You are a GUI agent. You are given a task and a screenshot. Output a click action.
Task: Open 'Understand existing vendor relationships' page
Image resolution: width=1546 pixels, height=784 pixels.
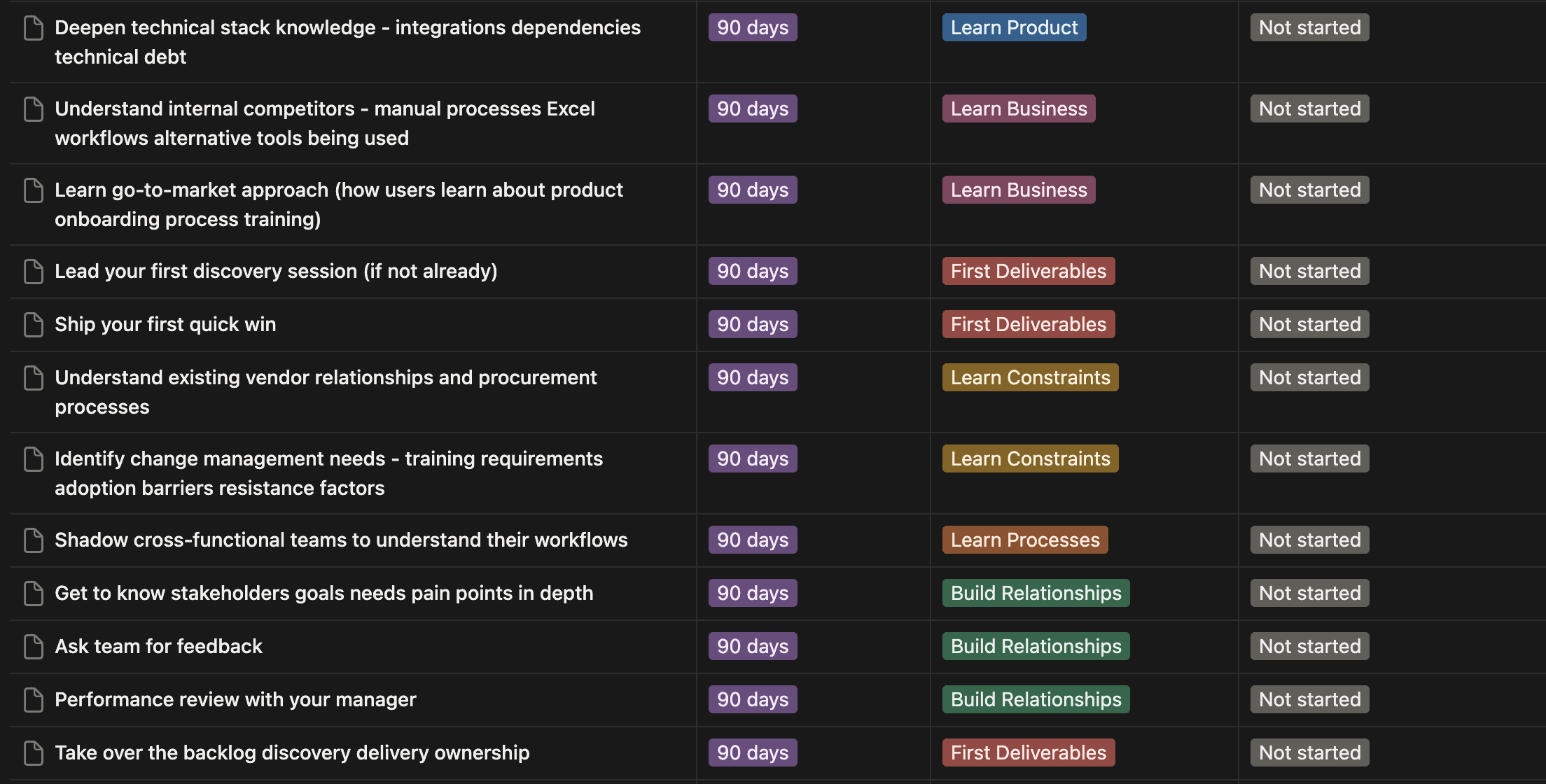coord(326,378)
